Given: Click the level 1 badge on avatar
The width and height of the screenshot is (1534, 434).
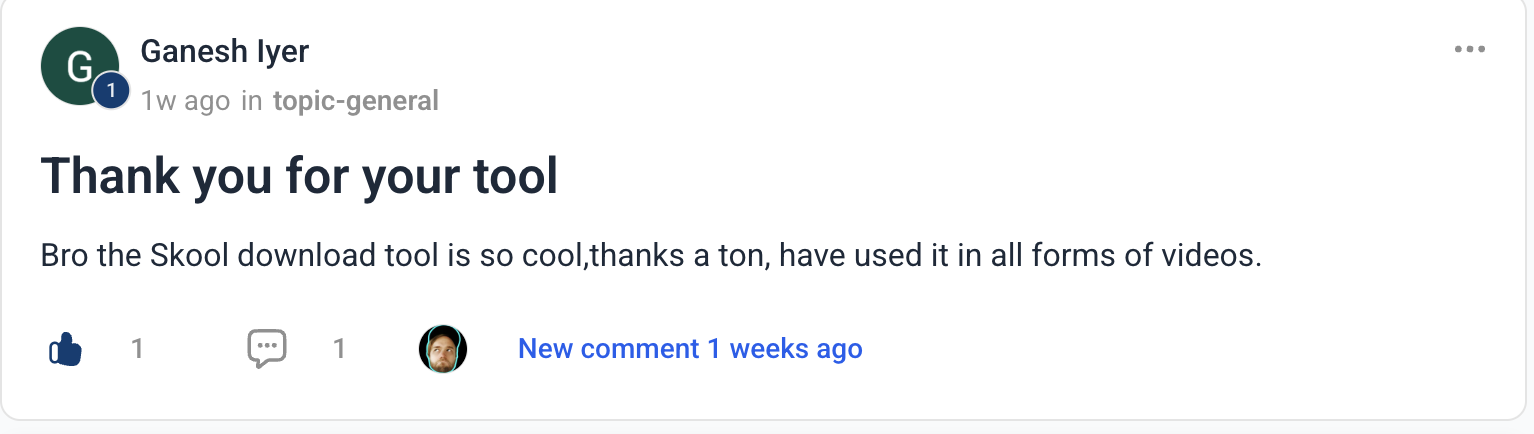Looking at the screenshot, I should [111, 91].
